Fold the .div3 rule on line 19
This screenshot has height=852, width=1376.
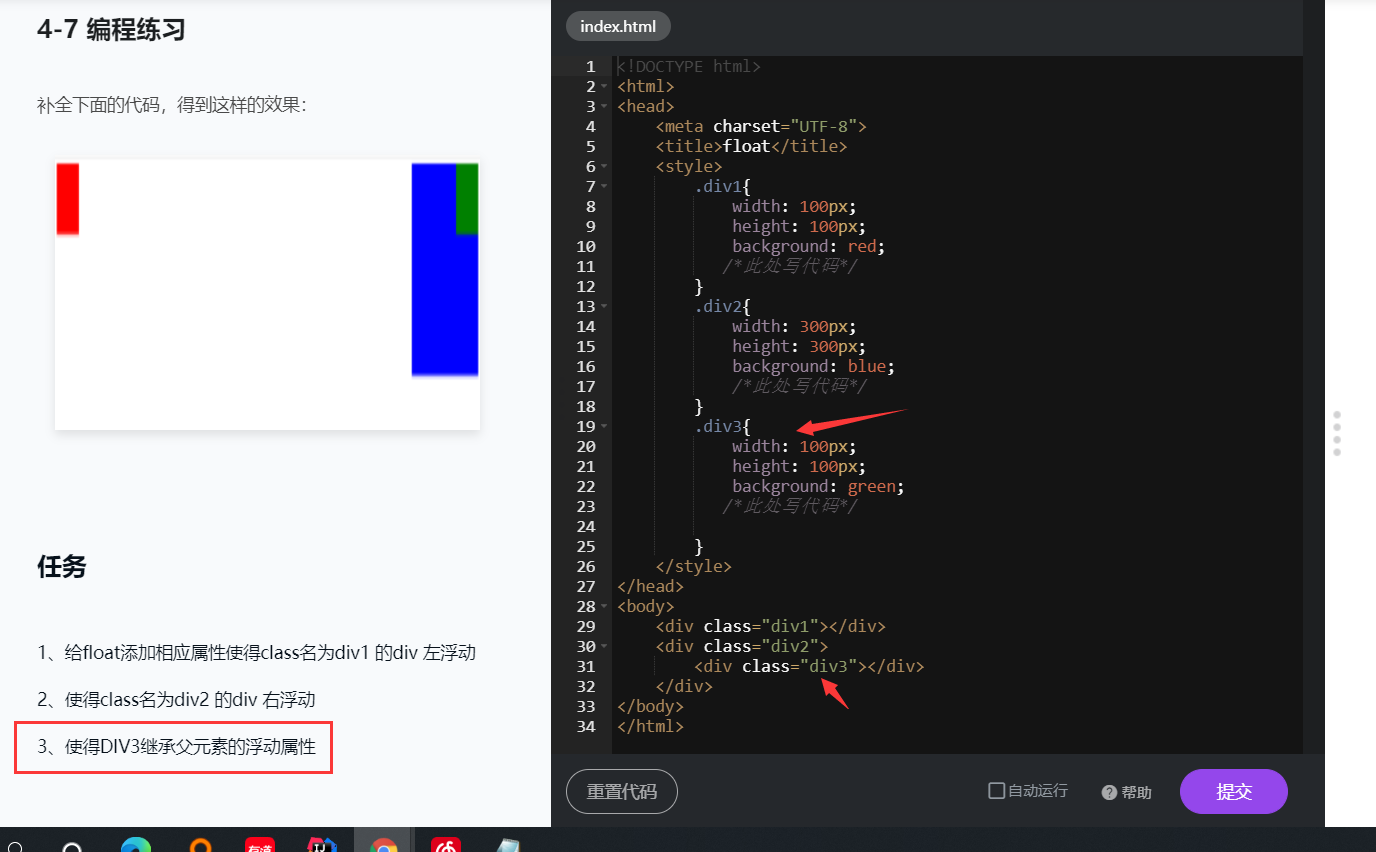[x=604, y=426]
